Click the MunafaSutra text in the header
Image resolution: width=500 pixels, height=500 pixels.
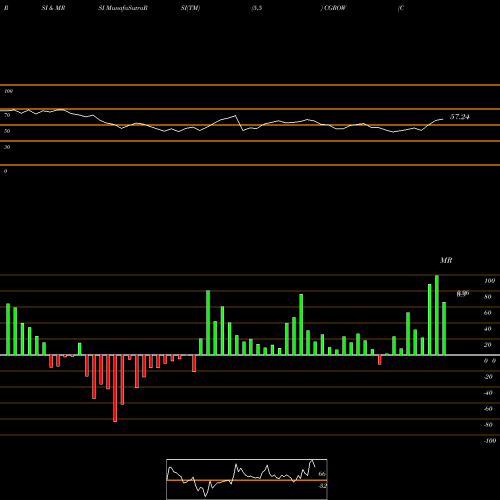[x=127, y=8]
